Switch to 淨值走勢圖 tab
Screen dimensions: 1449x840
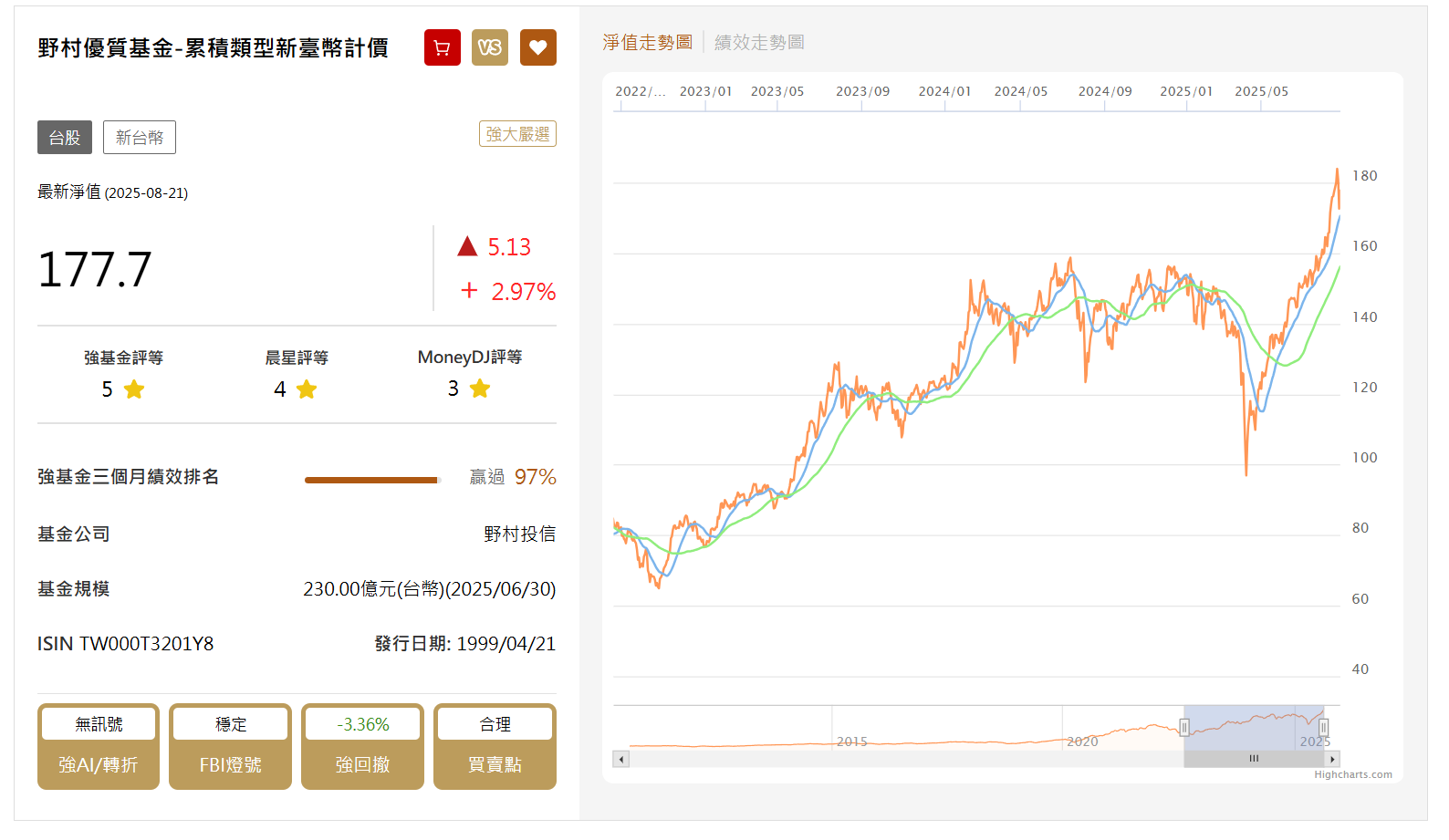point(647,42)
